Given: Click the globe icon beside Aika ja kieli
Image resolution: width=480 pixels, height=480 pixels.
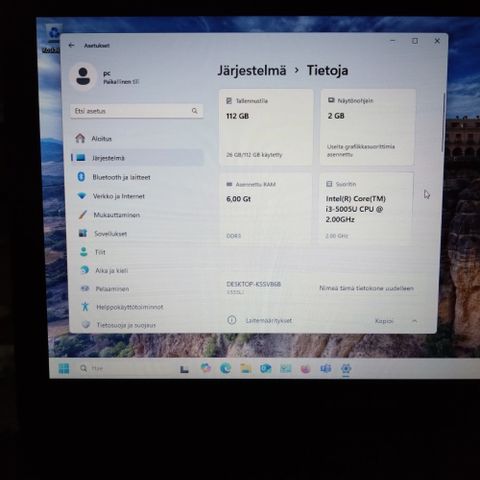Looking at the screenshot, I should point(85,270).
